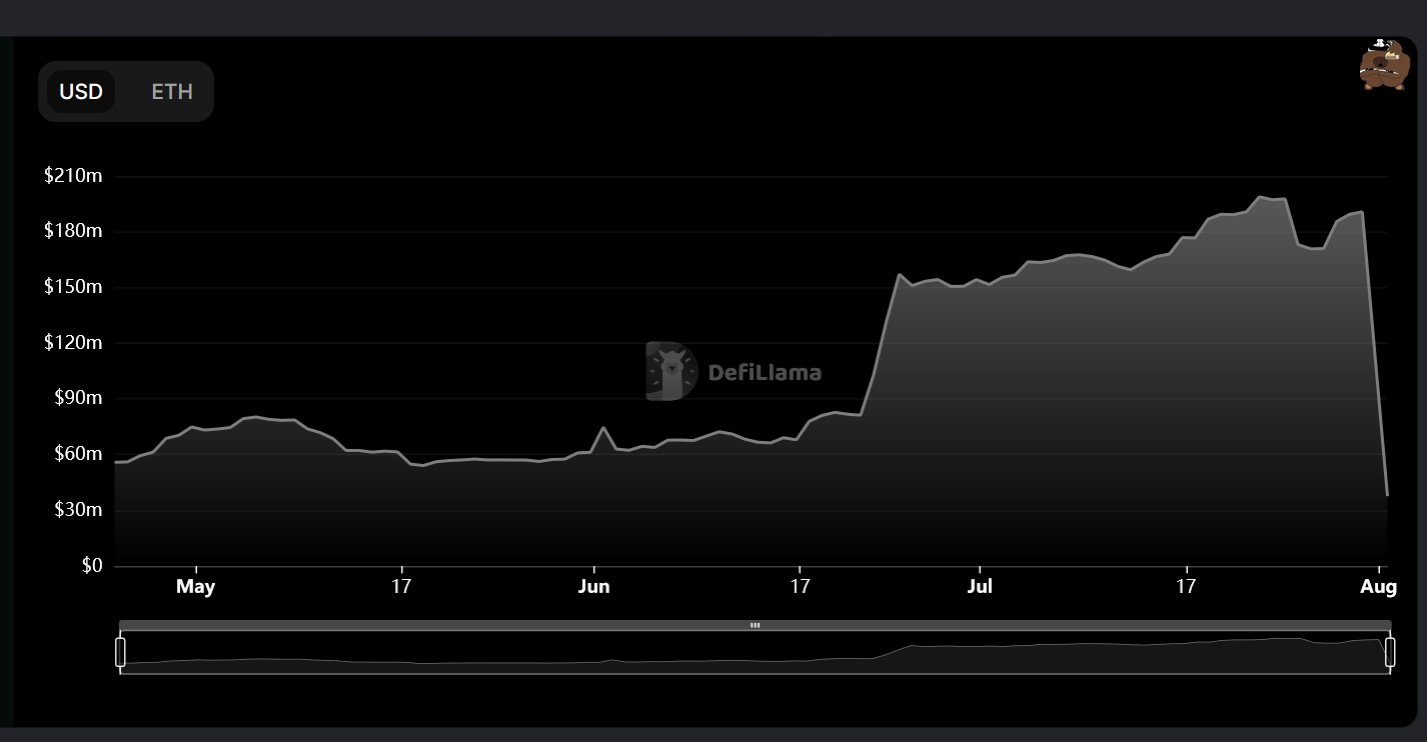1427x742 pixels.
Task: Switch chart denomination to USD
Action: [x=81, y=92]
